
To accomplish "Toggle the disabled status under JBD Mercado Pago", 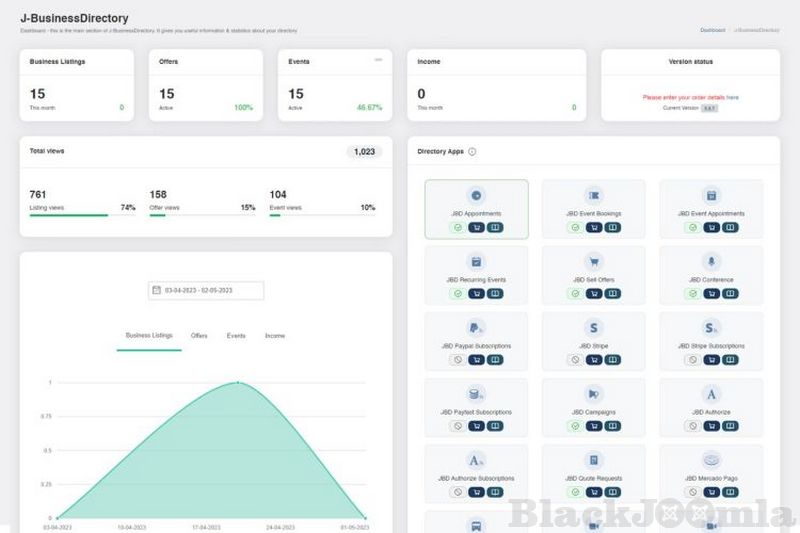I will pos(692,492).
